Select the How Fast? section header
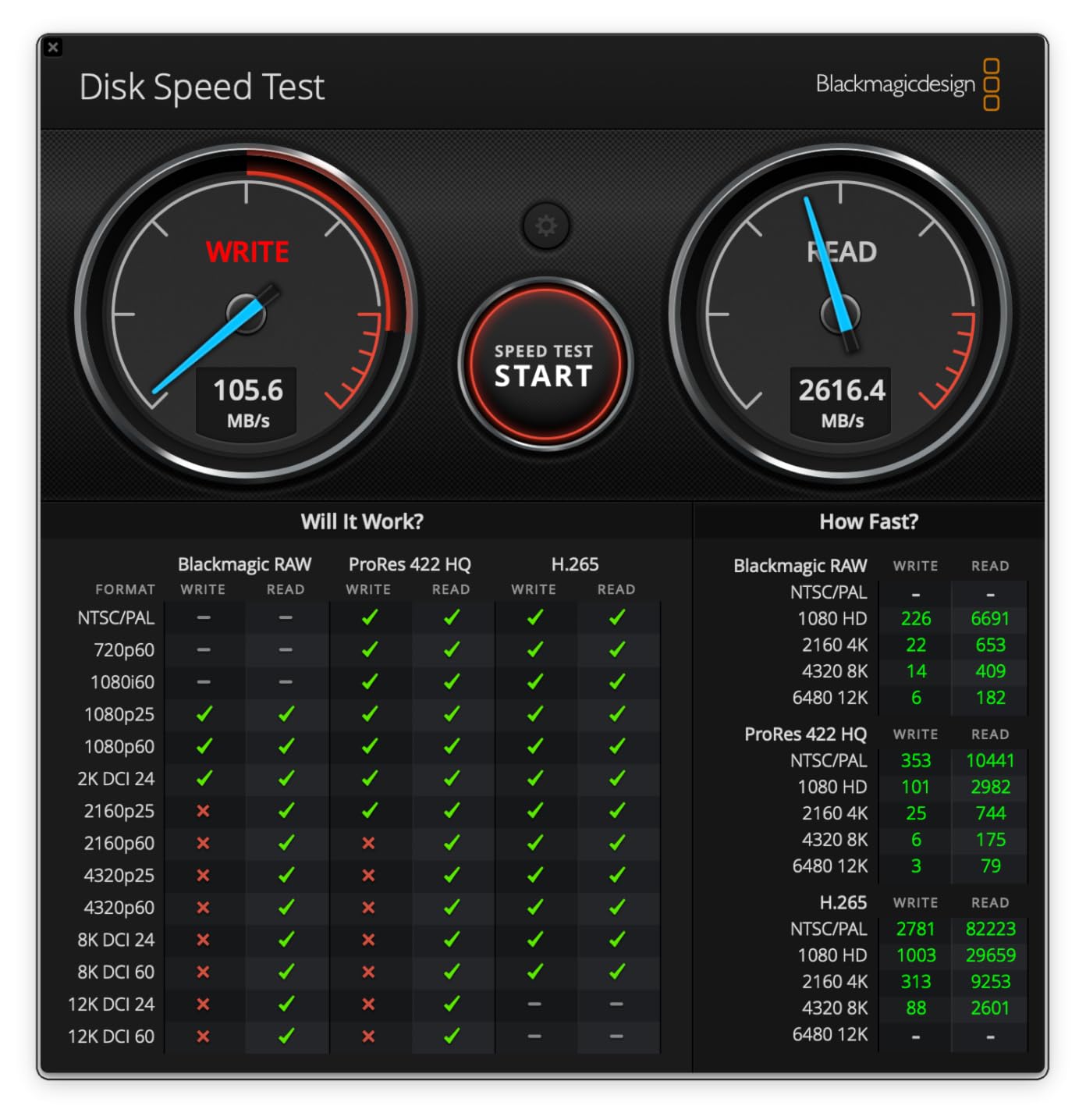Viewport: 1086px width, 1120px height. 869,521
